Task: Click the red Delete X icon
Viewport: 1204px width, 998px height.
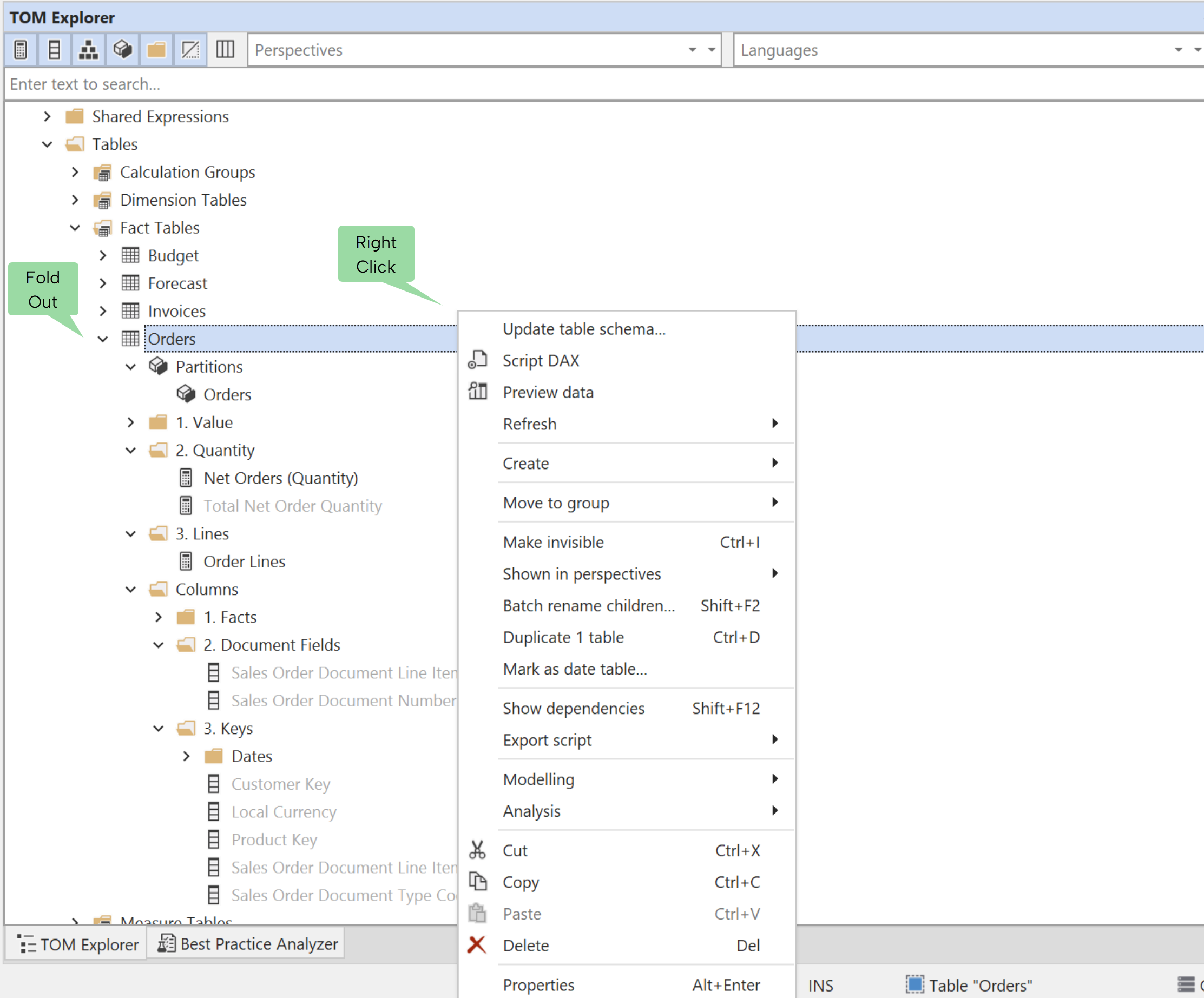Action: point(476,944)
